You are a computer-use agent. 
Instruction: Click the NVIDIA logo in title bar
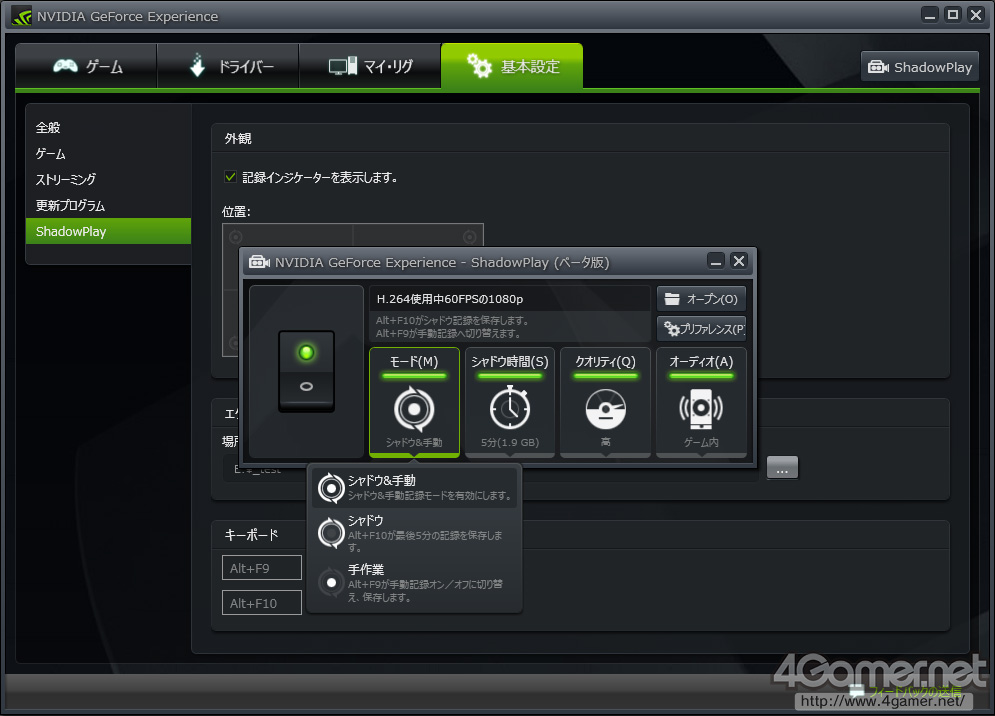(x=22, y=16)
